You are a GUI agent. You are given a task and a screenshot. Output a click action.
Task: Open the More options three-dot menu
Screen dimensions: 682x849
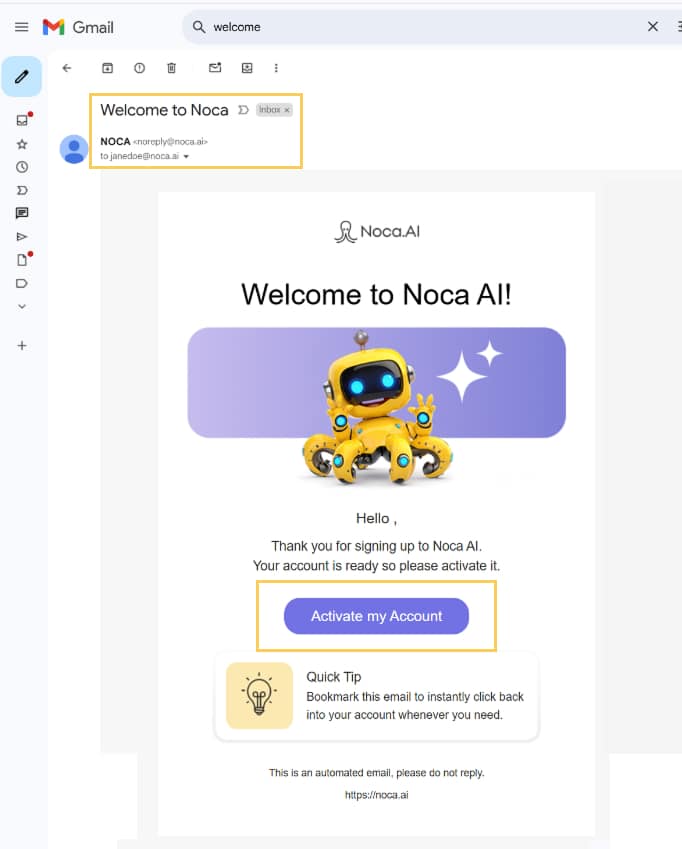[x=276, y=68]
